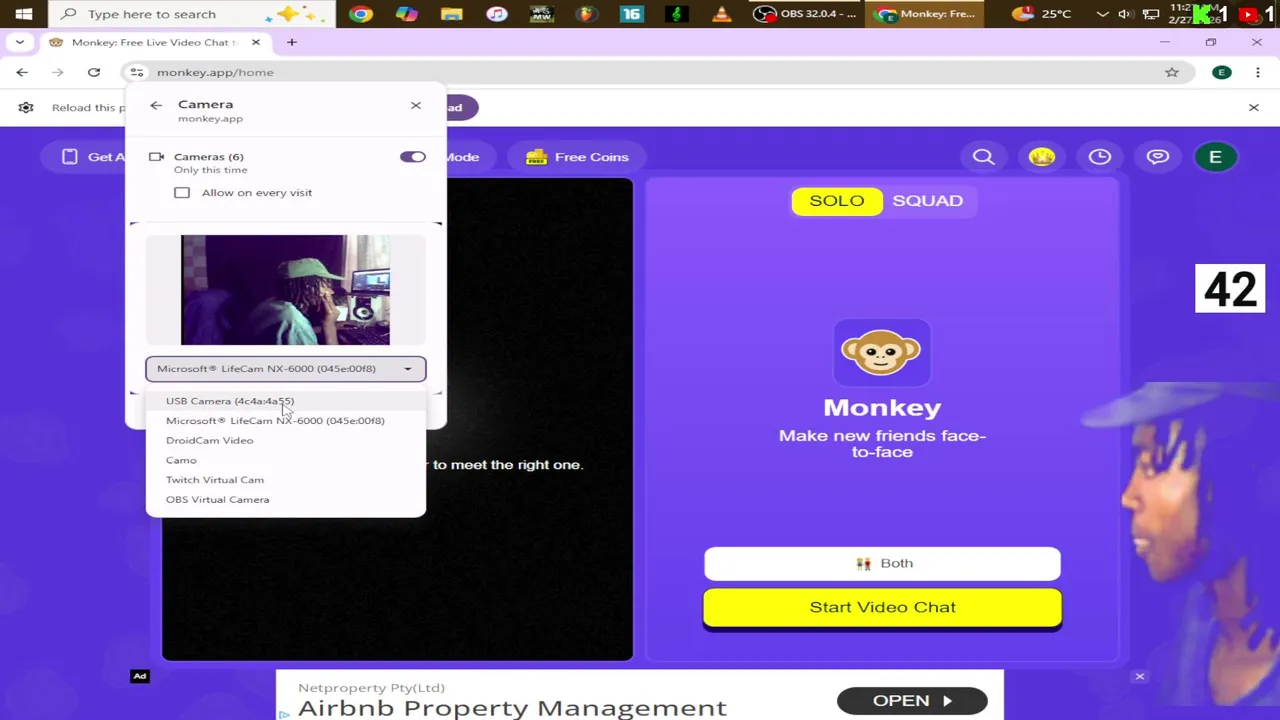Open new browser tab
Image resolution: width=1280 pixels, height=720 pixels.
(x=292, y=42)
